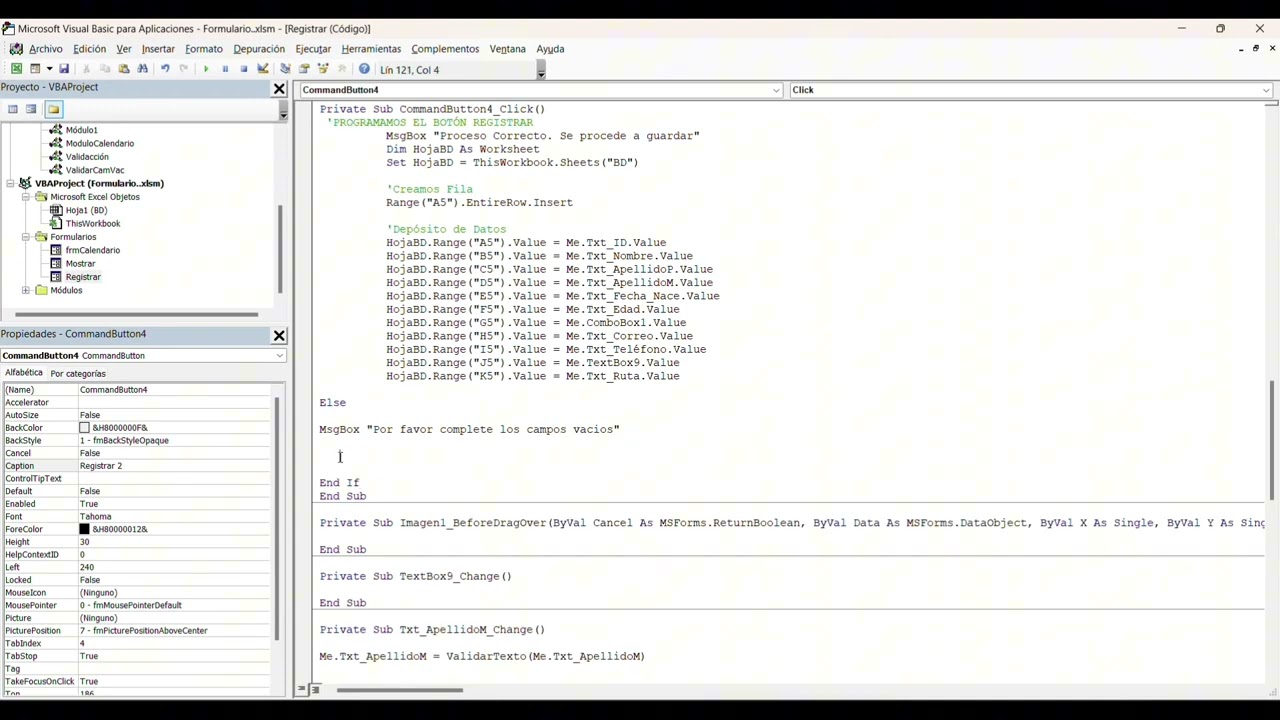Select ThisWorkbook in project tree
1280x720 pixels.
(x=93, y=224)
